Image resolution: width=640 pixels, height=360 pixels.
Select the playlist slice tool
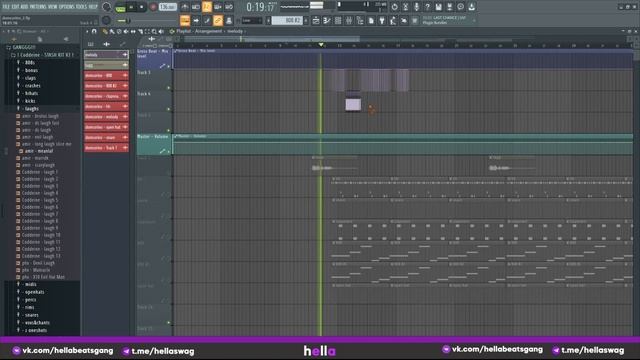tap(140, 31)
